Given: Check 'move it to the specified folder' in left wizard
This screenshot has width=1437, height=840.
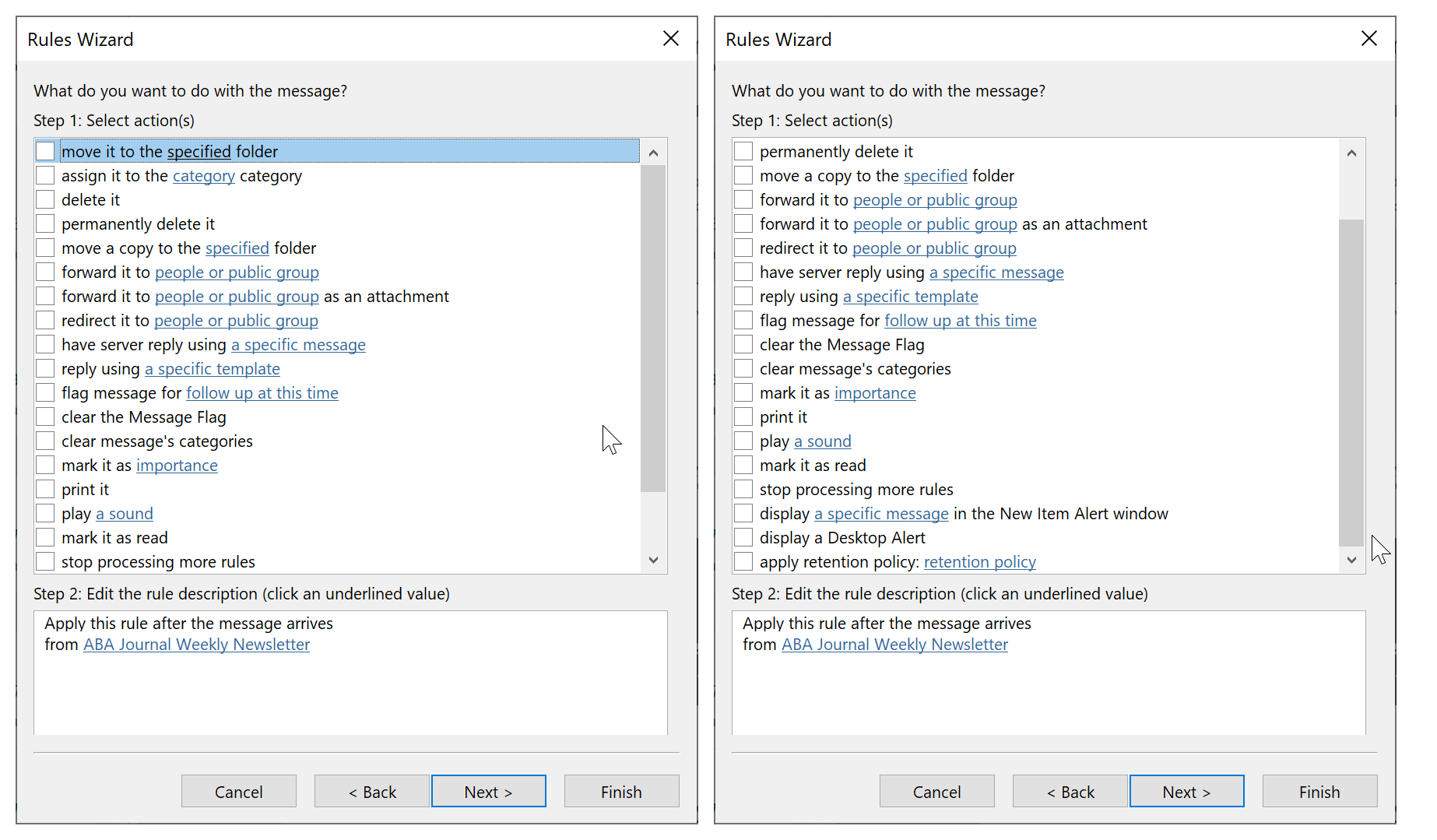Looking at the screenshot, I should pos(45,151).
